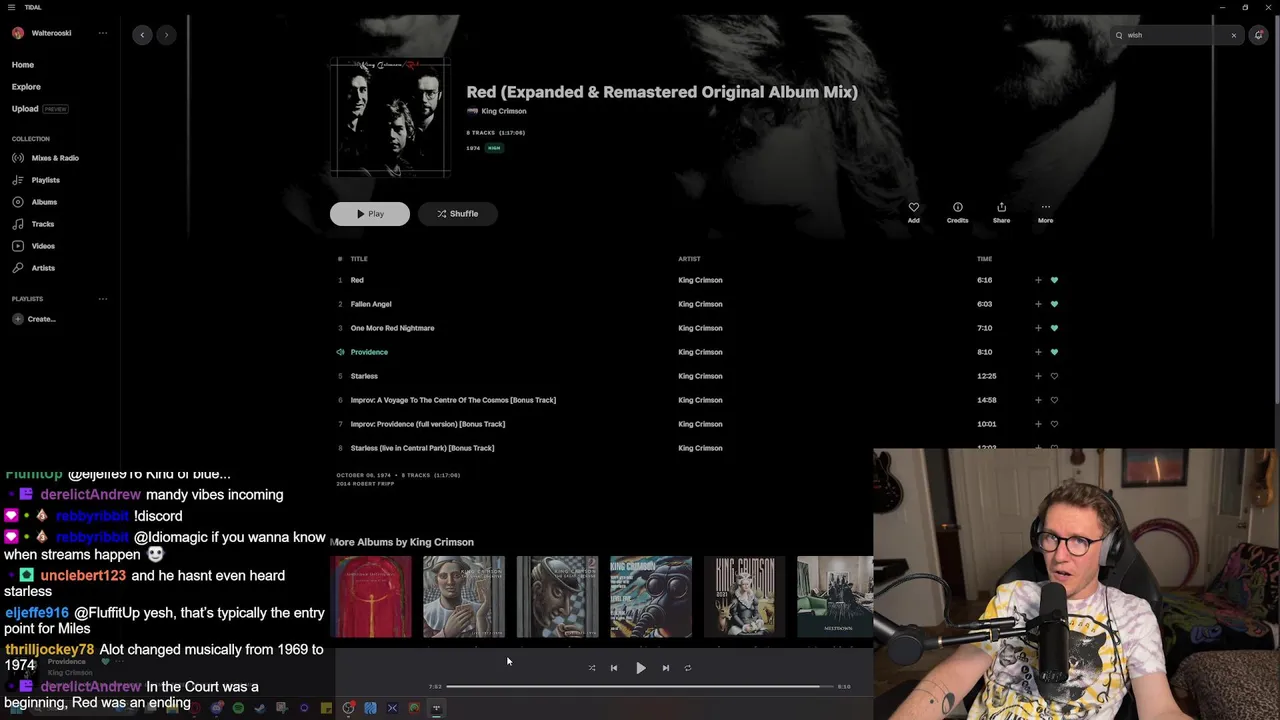1280x720 pixels.
Task: Open the Walterooski profile
Action: coord(42,33)
